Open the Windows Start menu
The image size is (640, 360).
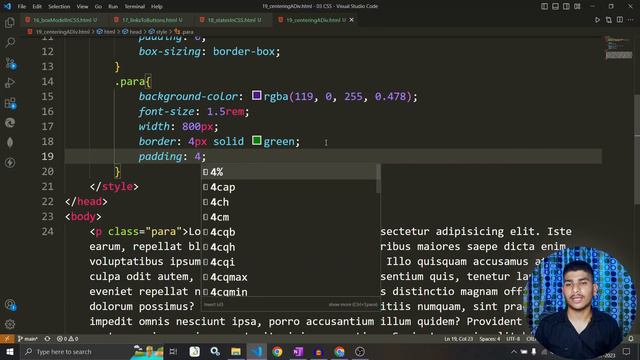click(9, 351)
